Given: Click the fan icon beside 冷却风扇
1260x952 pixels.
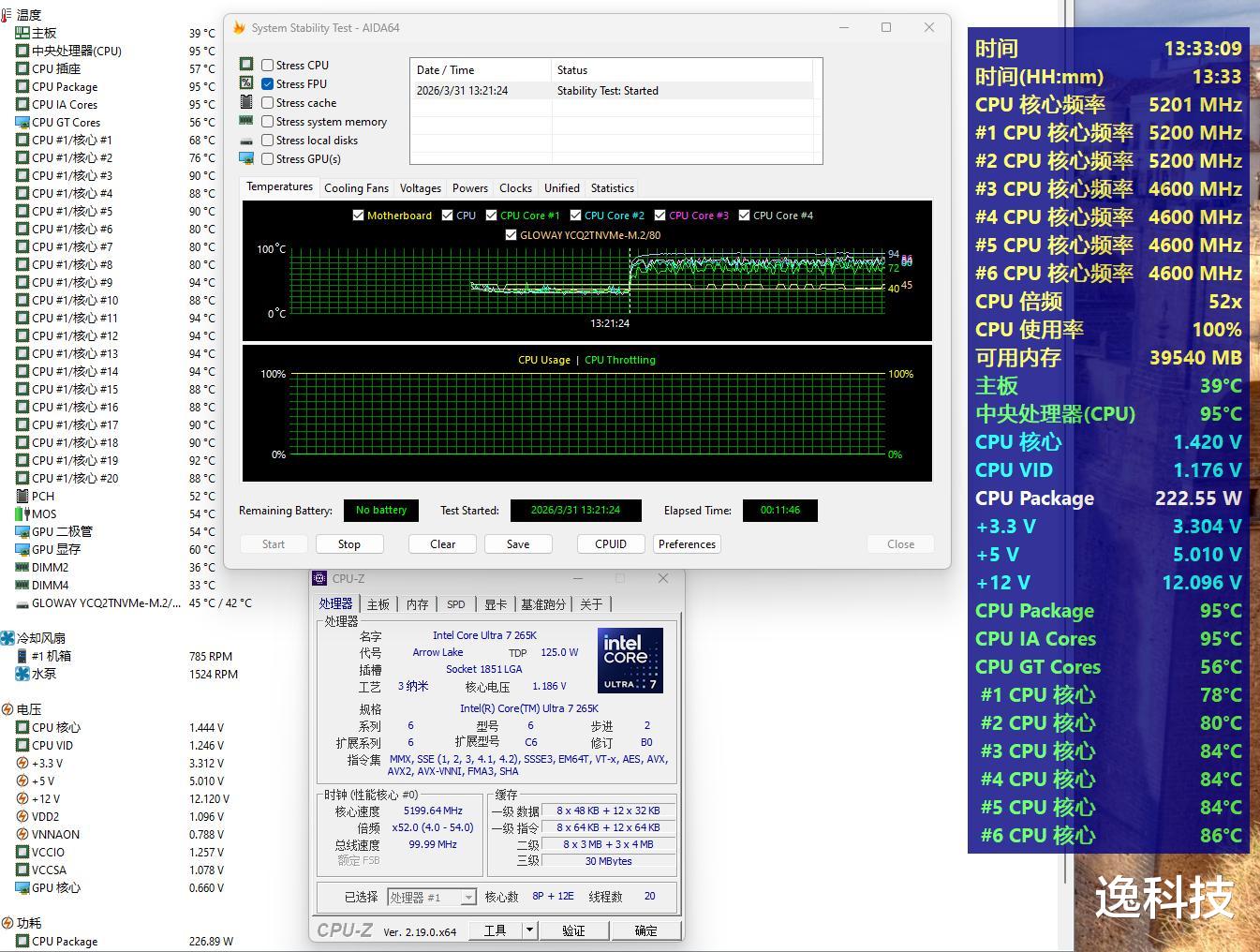Looking at the screenshot, I should [7, 638].
